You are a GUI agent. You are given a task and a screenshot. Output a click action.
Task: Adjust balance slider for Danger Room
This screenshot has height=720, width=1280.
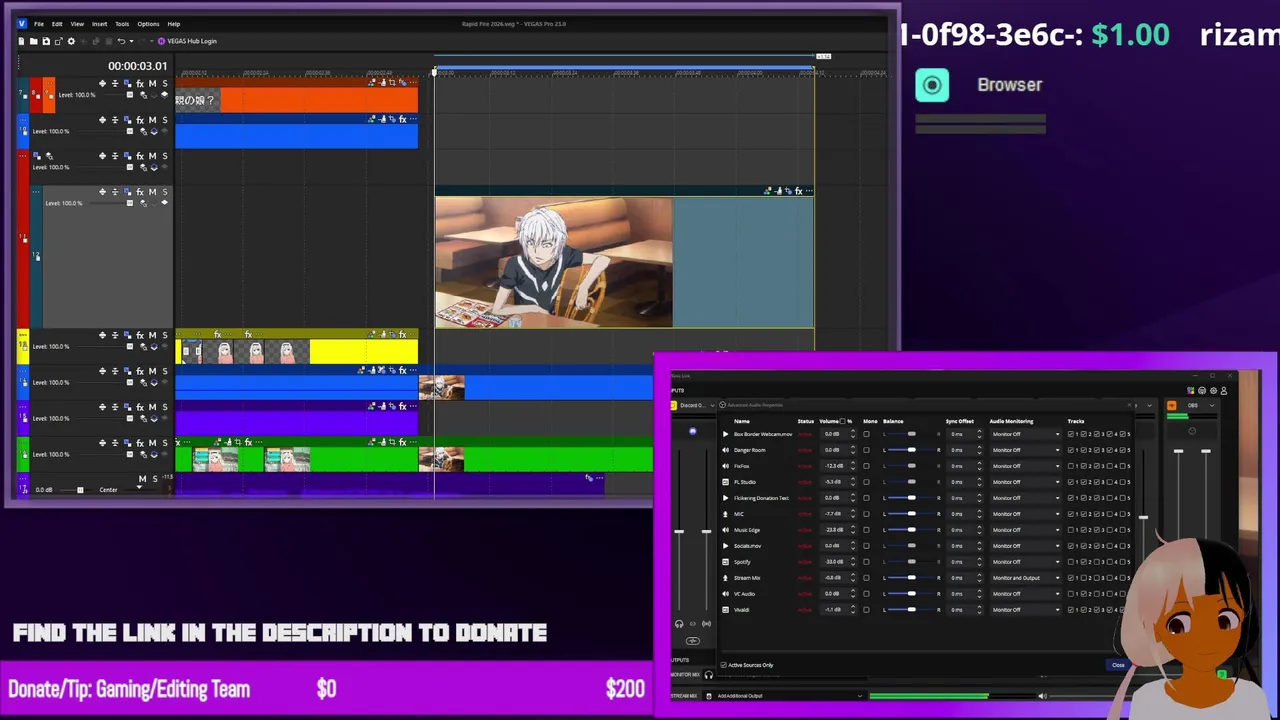pyautogui.click(x=912, y=450)
